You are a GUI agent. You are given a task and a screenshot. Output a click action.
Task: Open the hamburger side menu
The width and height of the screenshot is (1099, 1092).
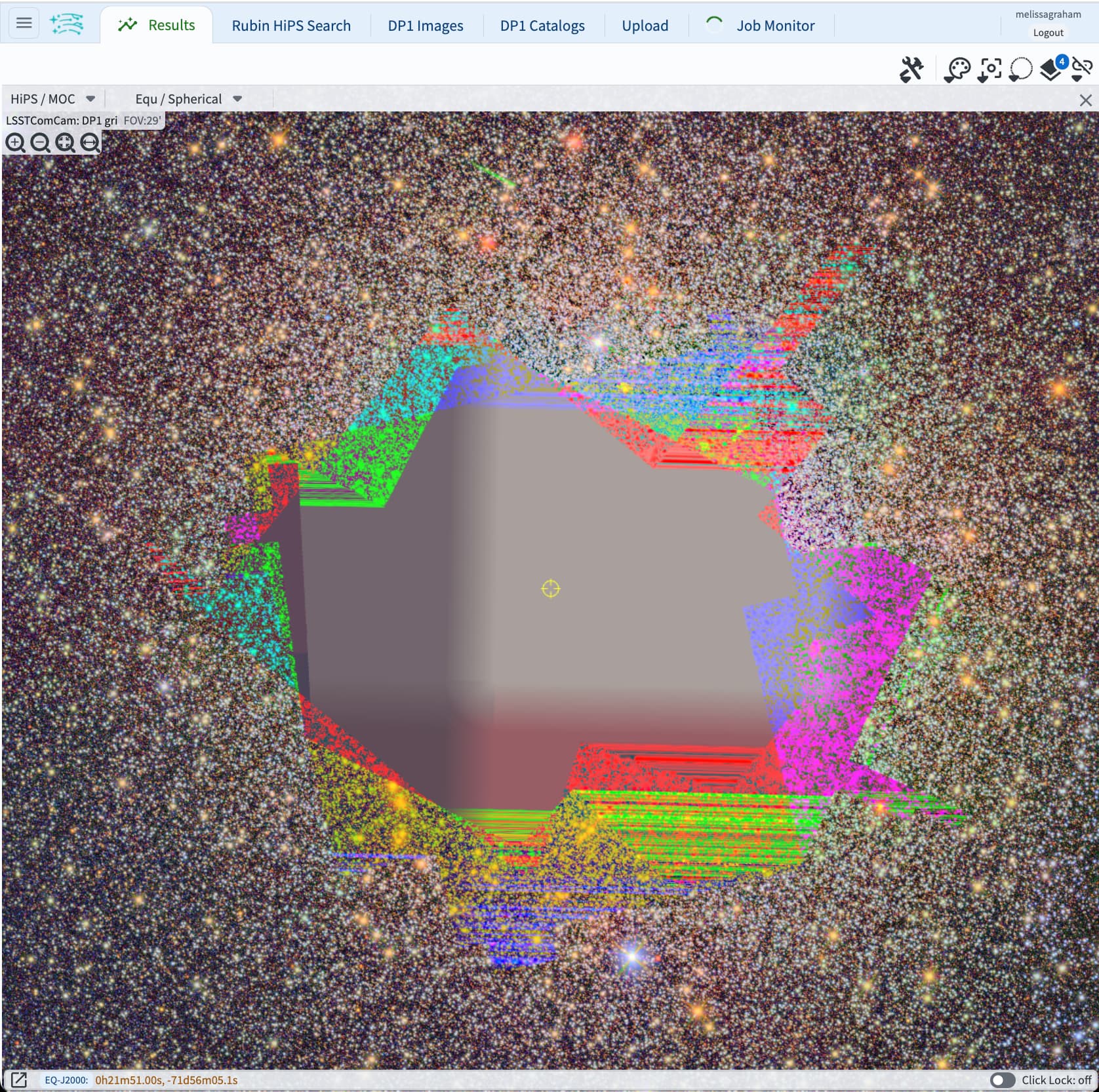pos(24,24)
